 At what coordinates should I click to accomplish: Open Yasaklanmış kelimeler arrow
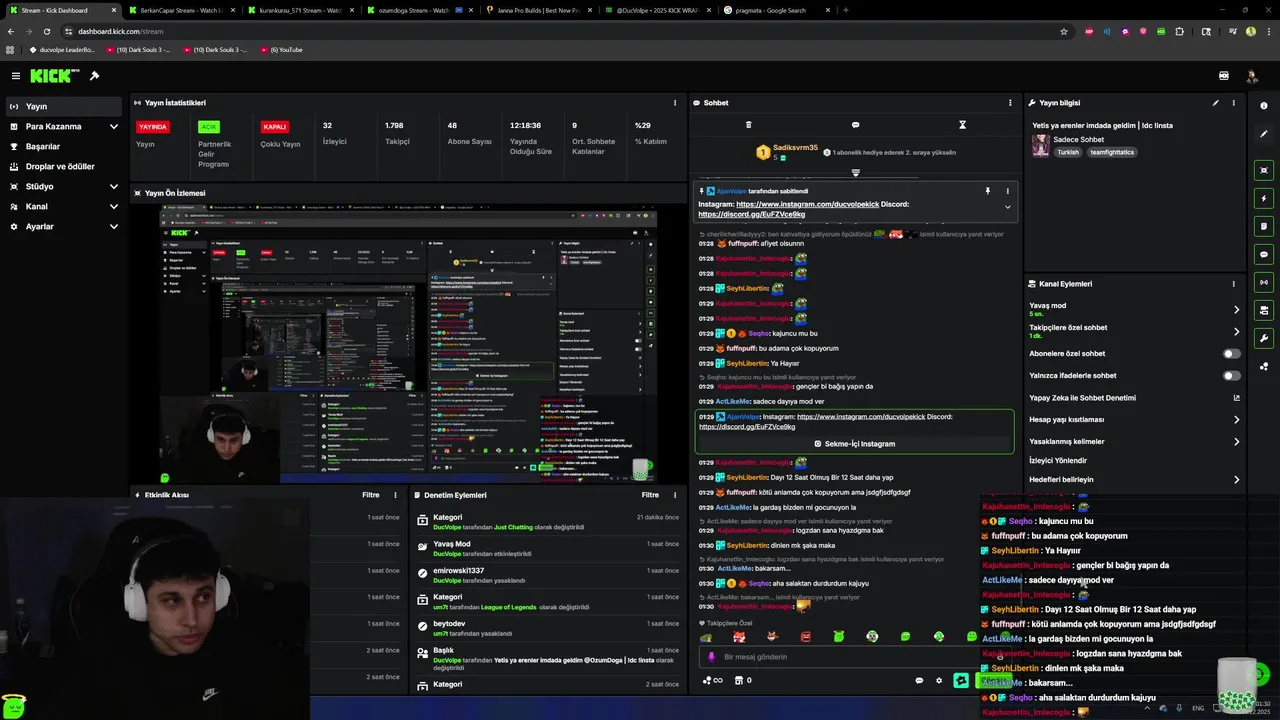pos(1236,442)
